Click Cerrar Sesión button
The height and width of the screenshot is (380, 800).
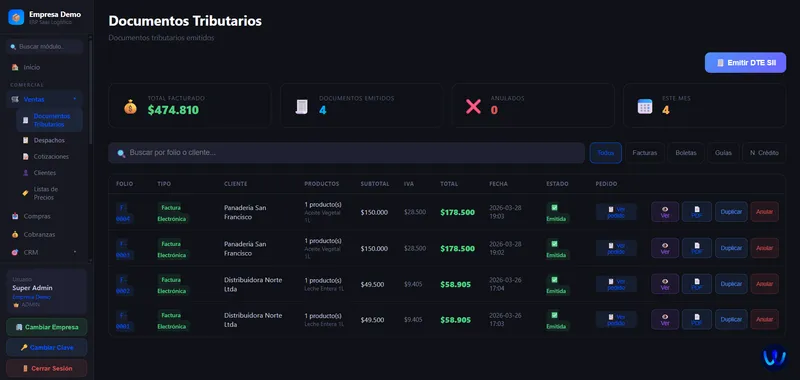(x=46, y=368)
